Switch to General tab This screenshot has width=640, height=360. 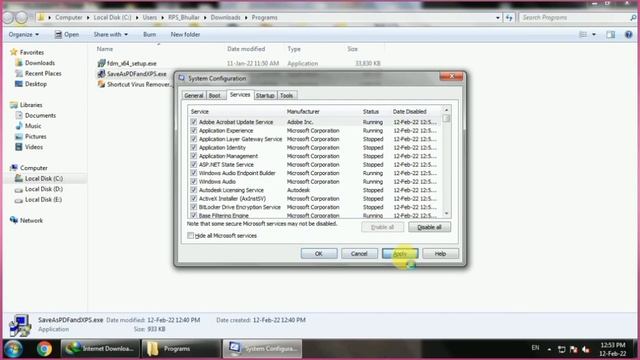click(x=193, y=96)
